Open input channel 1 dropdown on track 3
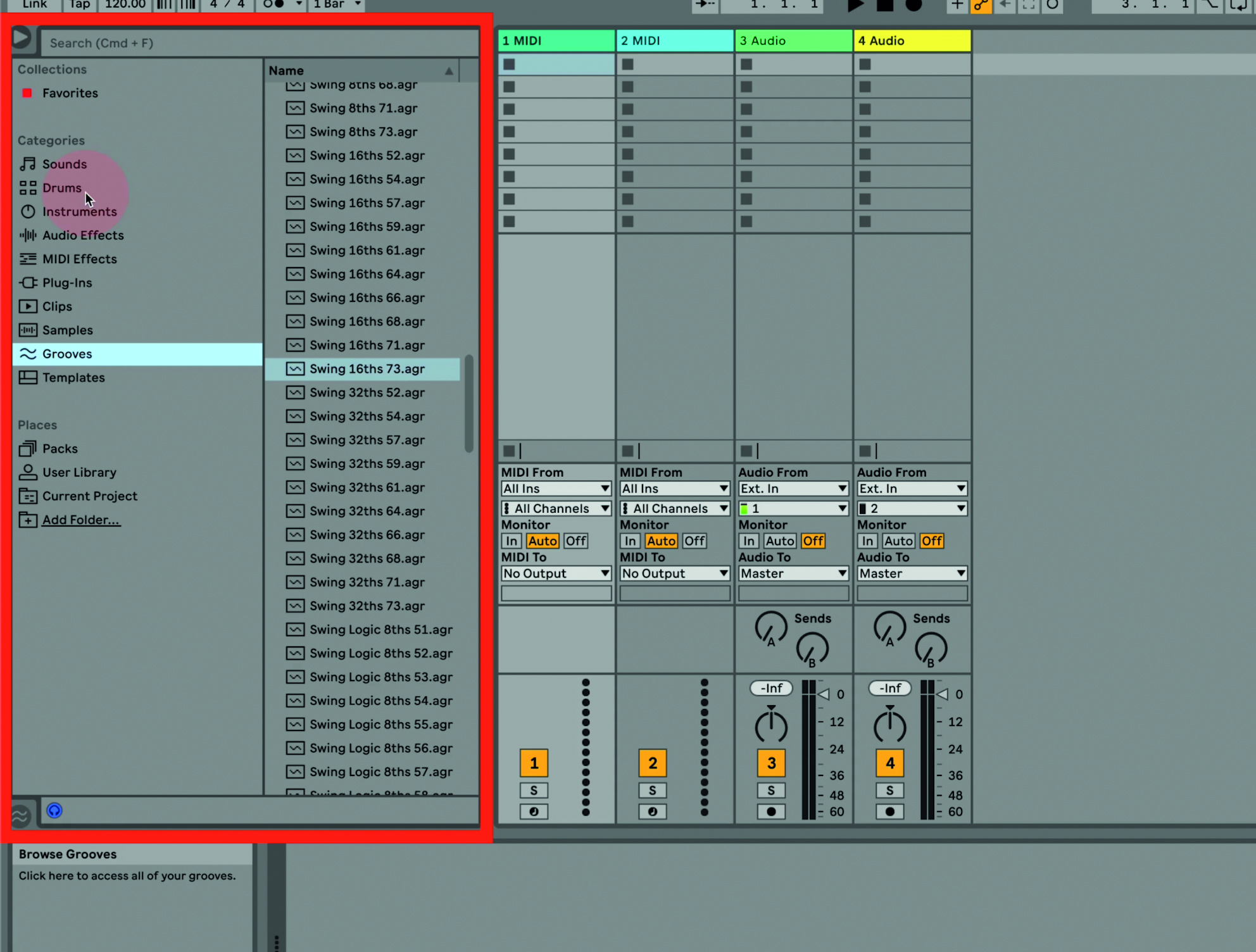Image resolution: width=1256 pixels, height=952 pixels. [794, 508]
